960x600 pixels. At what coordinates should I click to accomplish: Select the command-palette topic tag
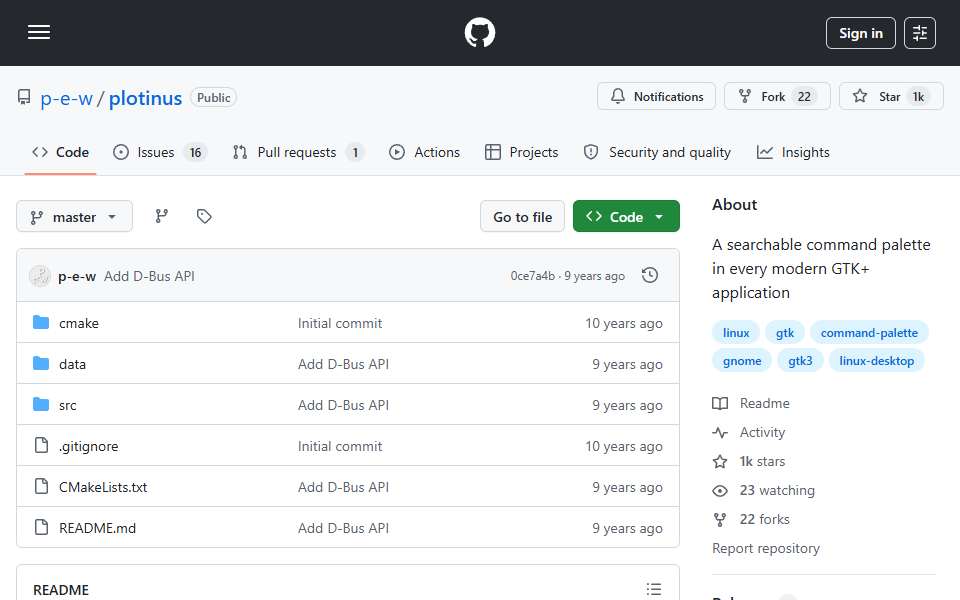(x=869, y=332)
